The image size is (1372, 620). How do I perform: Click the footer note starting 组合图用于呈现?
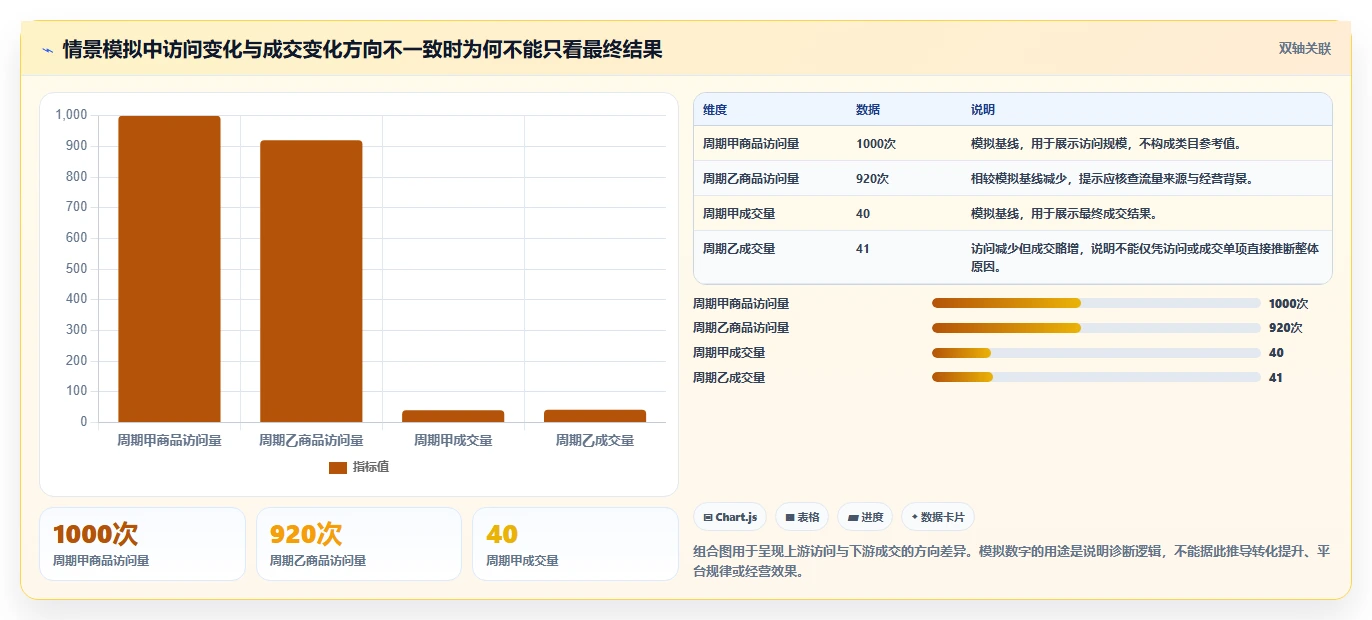(1012, 562)
